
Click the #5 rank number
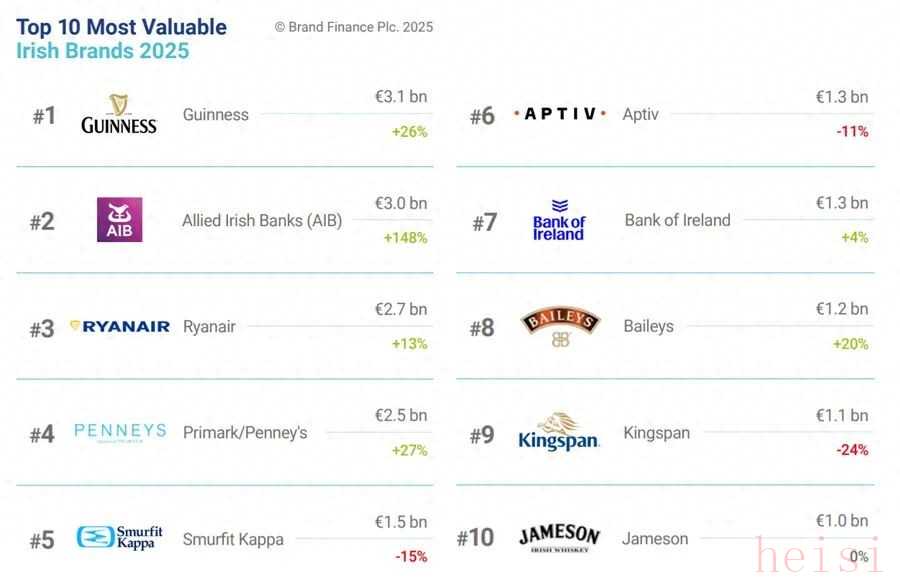click(x=42, y=540)
